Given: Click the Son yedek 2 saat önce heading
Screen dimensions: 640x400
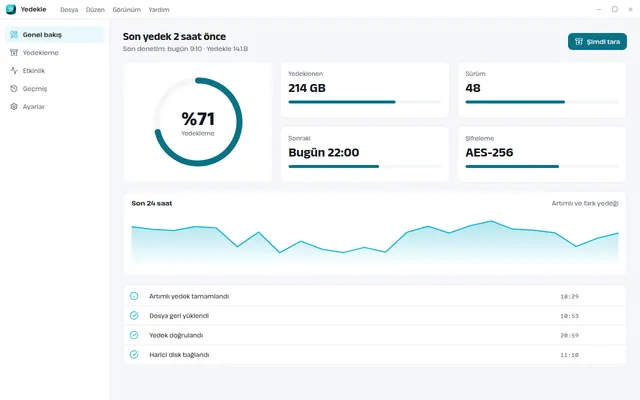Looking at the screenshot, I should click(x=174, y=36).
